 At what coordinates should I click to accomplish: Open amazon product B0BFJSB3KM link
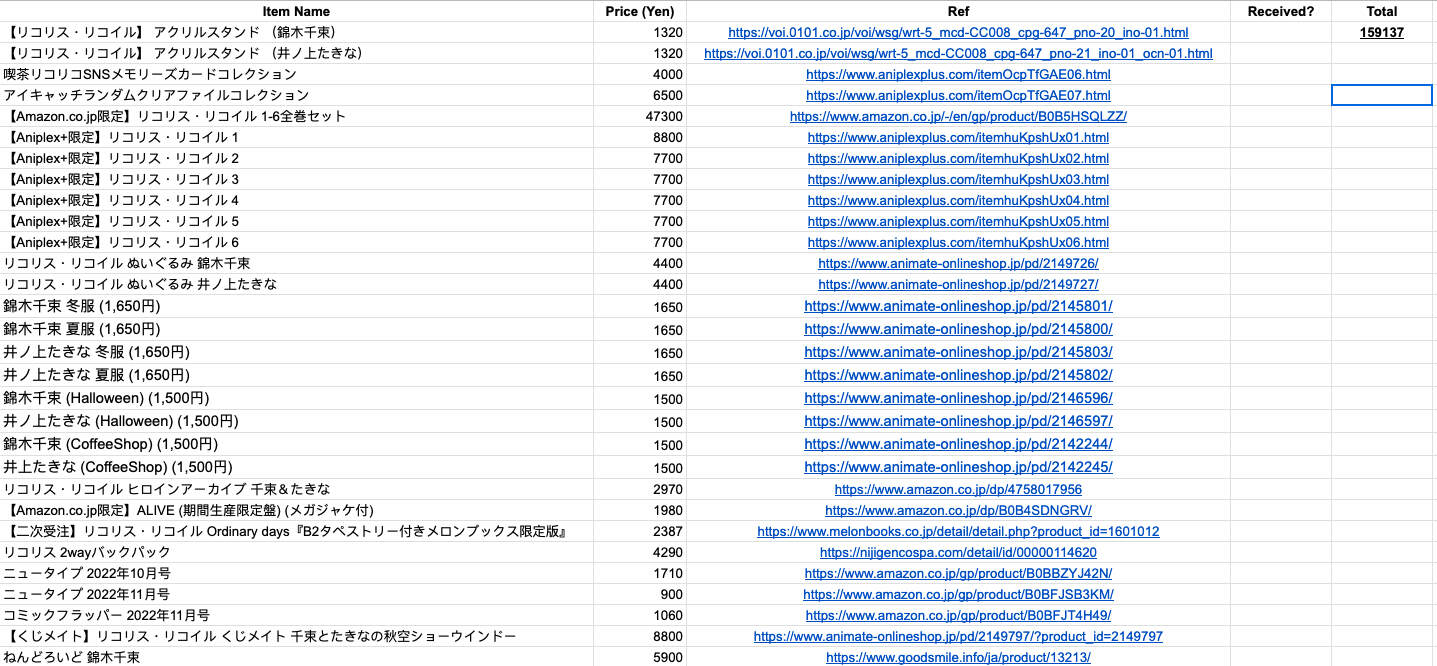(958, 595)
